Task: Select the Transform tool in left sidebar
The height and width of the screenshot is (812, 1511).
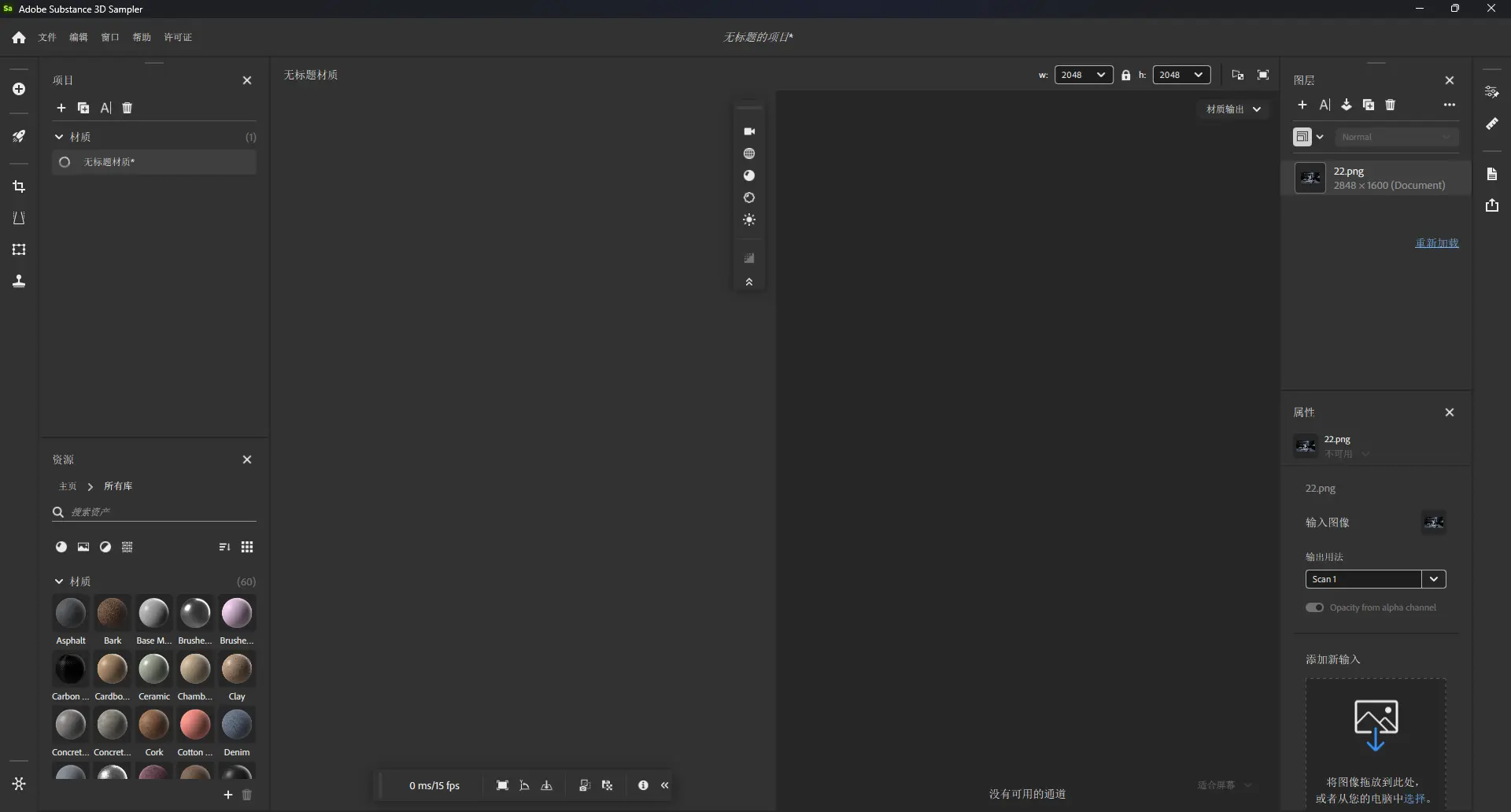Action: (x=19, y=249)
